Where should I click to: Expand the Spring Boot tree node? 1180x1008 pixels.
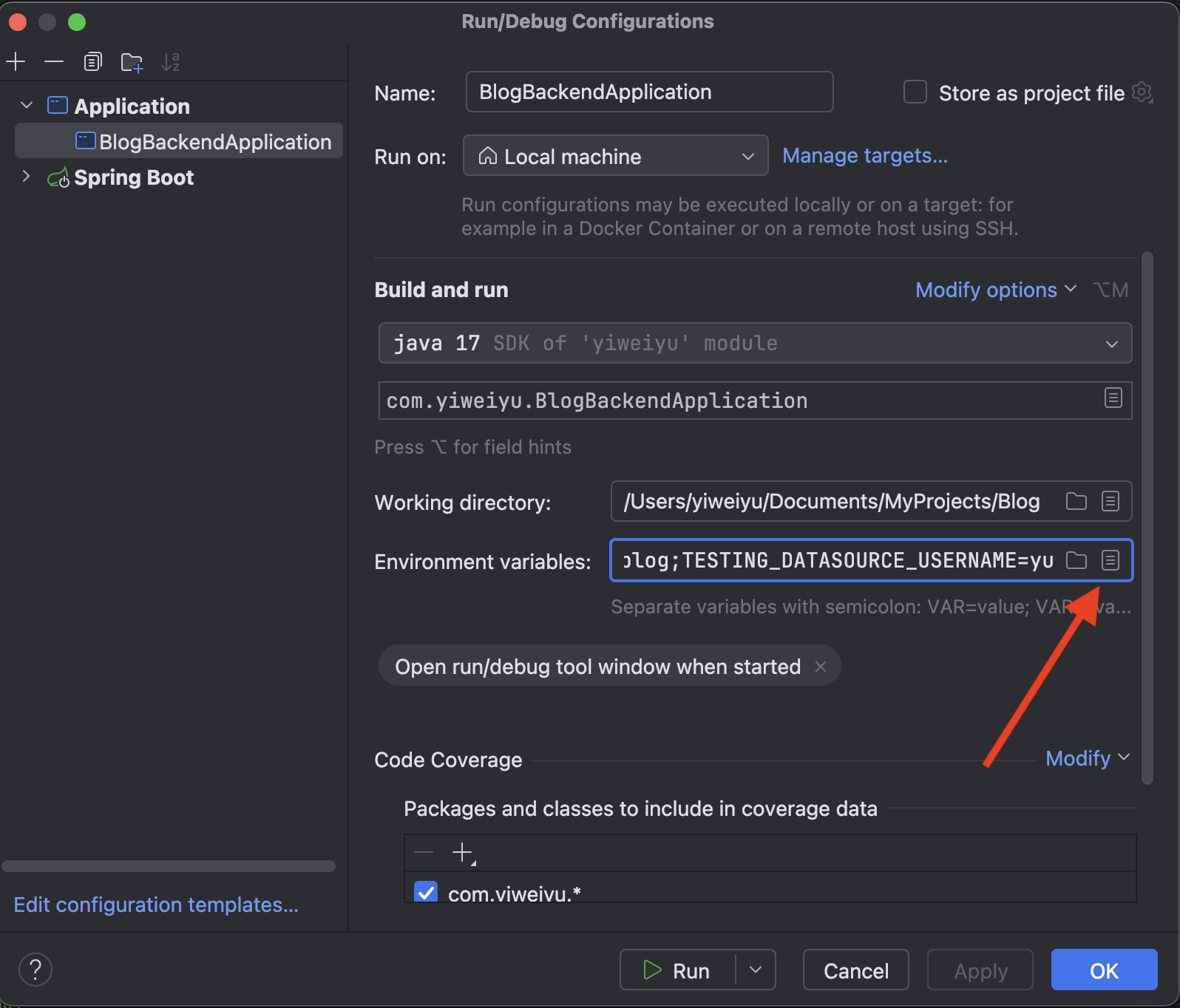(x=27, y=177)
